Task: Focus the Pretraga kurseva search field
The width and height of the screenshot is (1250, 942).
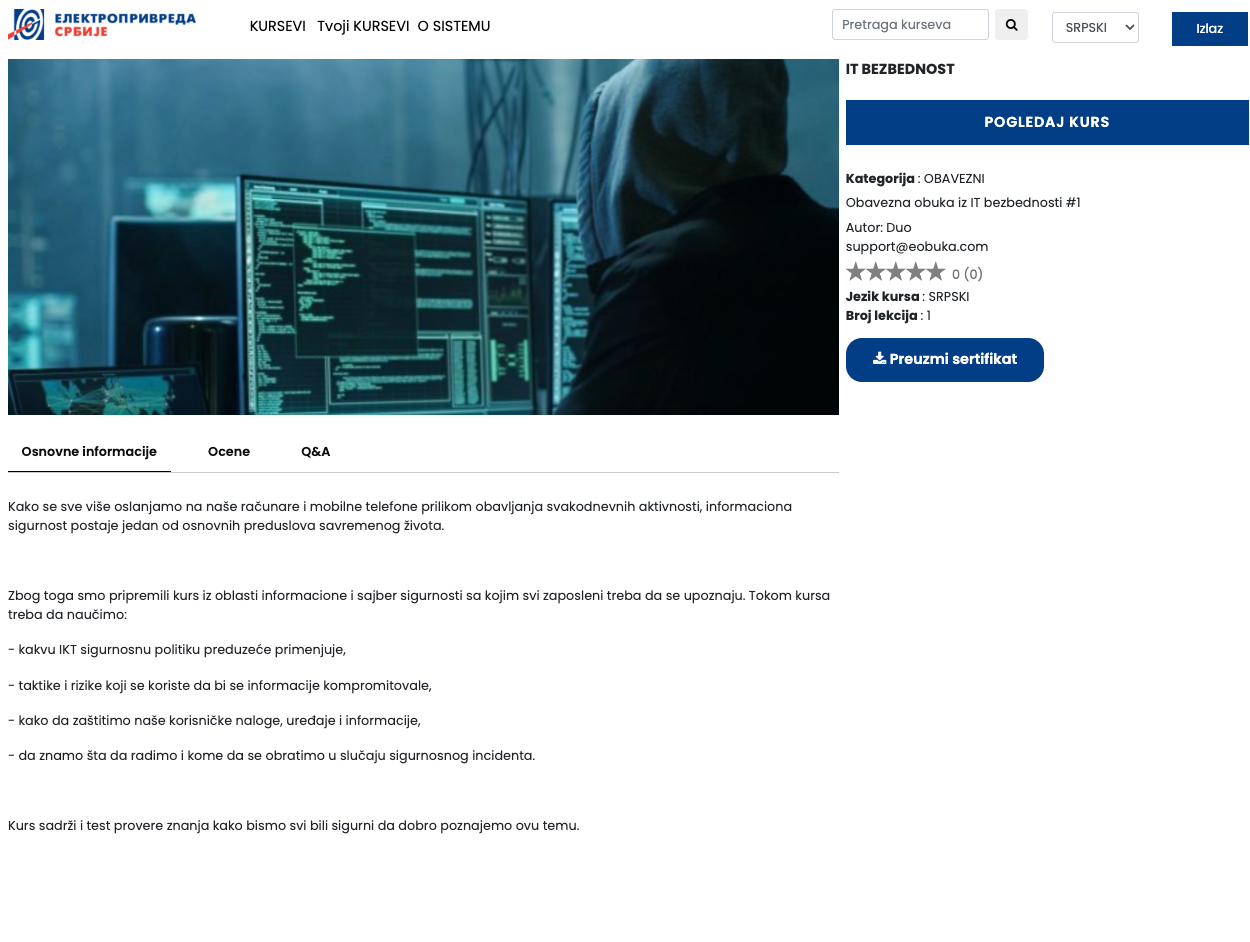Action: (910, 25)
